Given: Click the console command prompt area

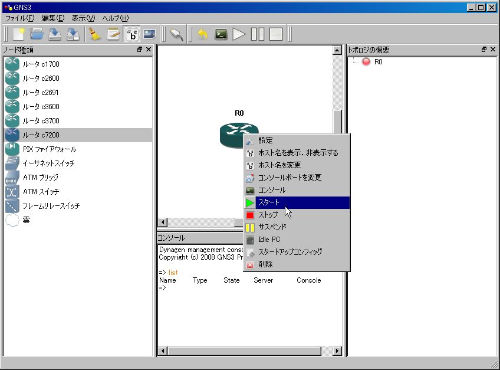Looking at the screenshot, I should click(x=162, y=288).
